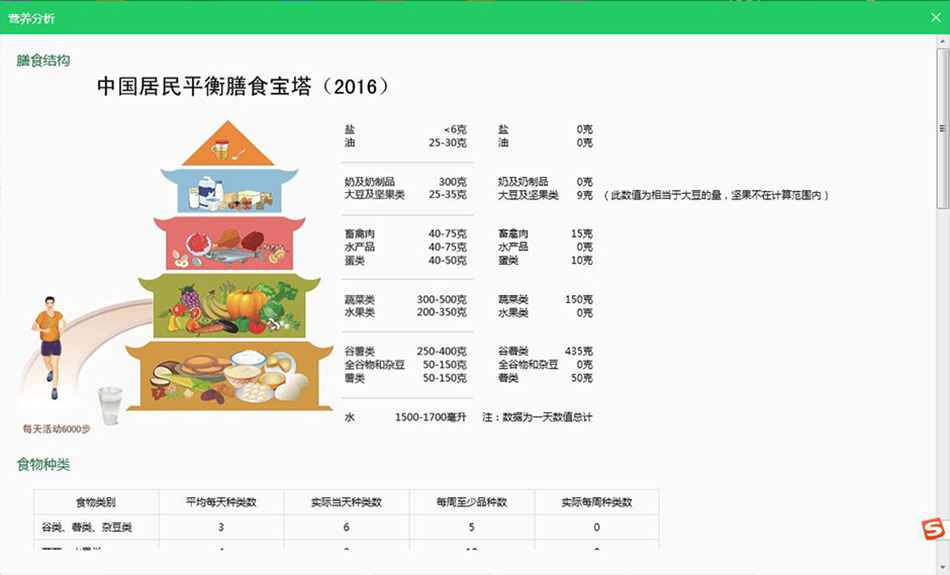Click the glass of water image
950x575 pixels.
pos(110,406)
